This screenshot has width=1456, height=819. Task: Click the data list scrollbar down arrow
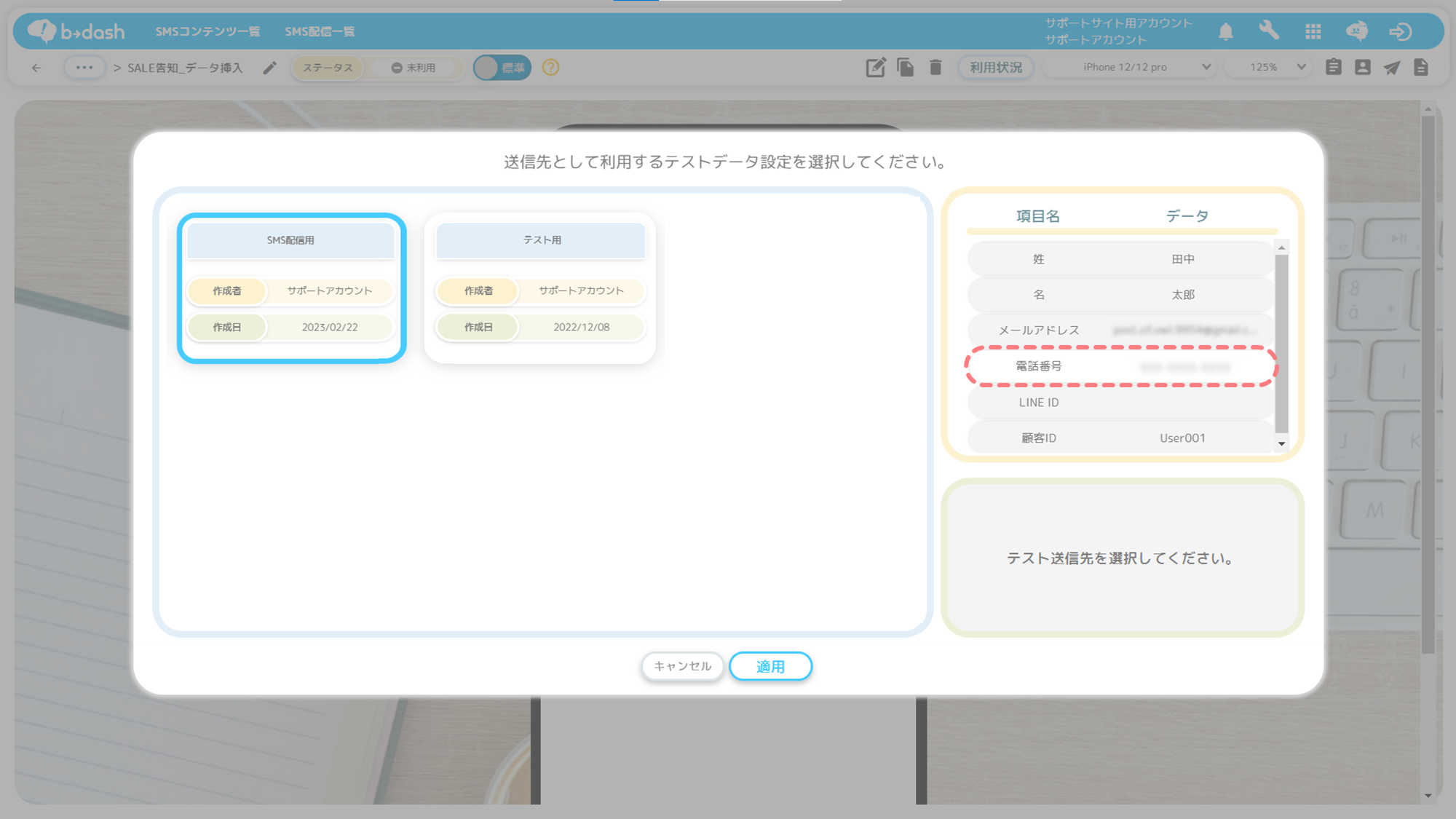click(x=1281, y=443)
